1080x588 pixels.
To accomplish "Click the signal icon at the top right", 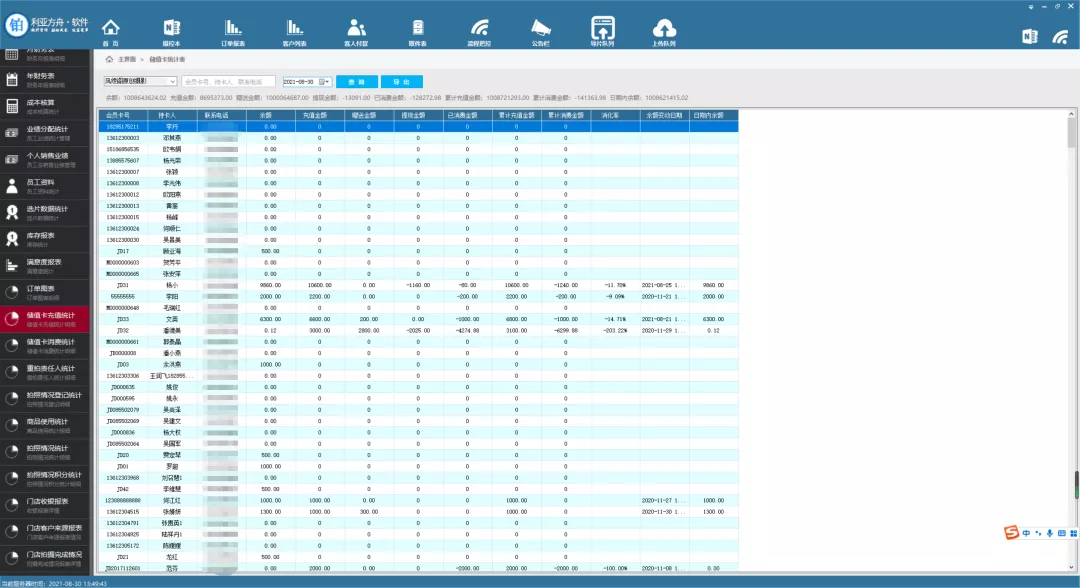I will point(1060,36).
